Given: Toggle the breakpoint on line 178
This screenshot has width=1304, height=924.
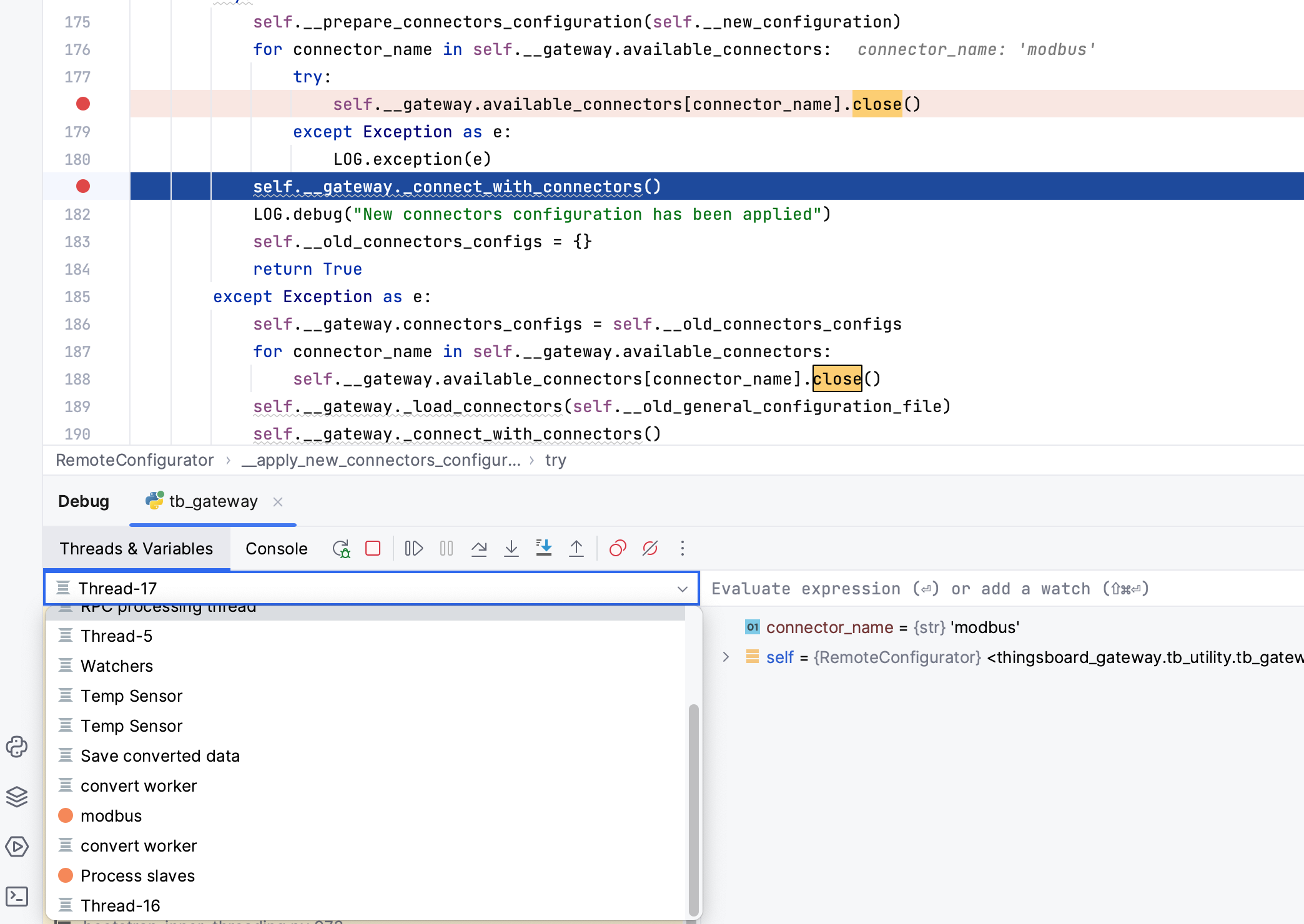Looking at the screenshot, I should [x=82, y=104].
